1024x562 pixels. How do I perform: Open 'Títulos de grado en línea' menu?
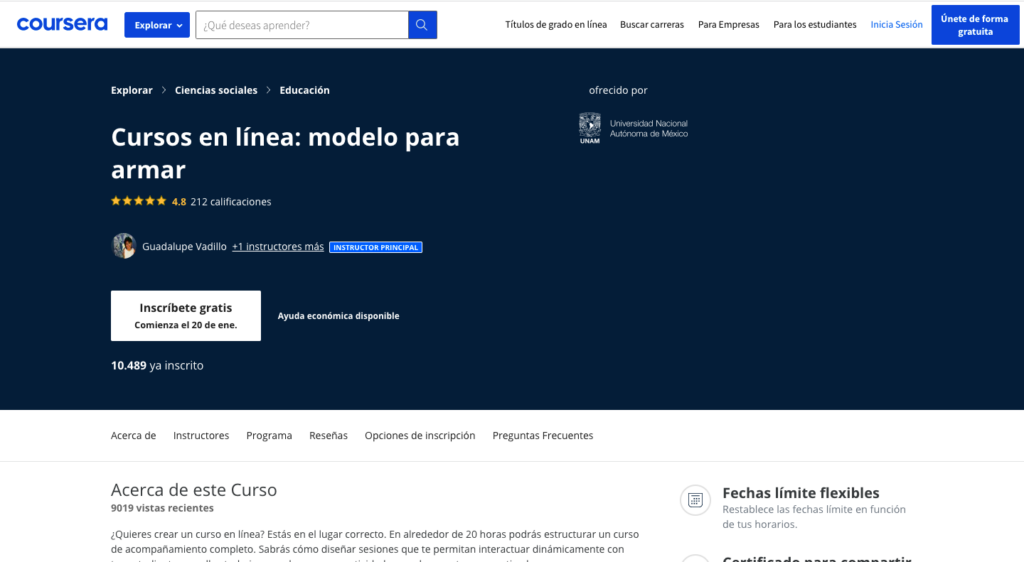pyautogui.click(x=556, y=25)
